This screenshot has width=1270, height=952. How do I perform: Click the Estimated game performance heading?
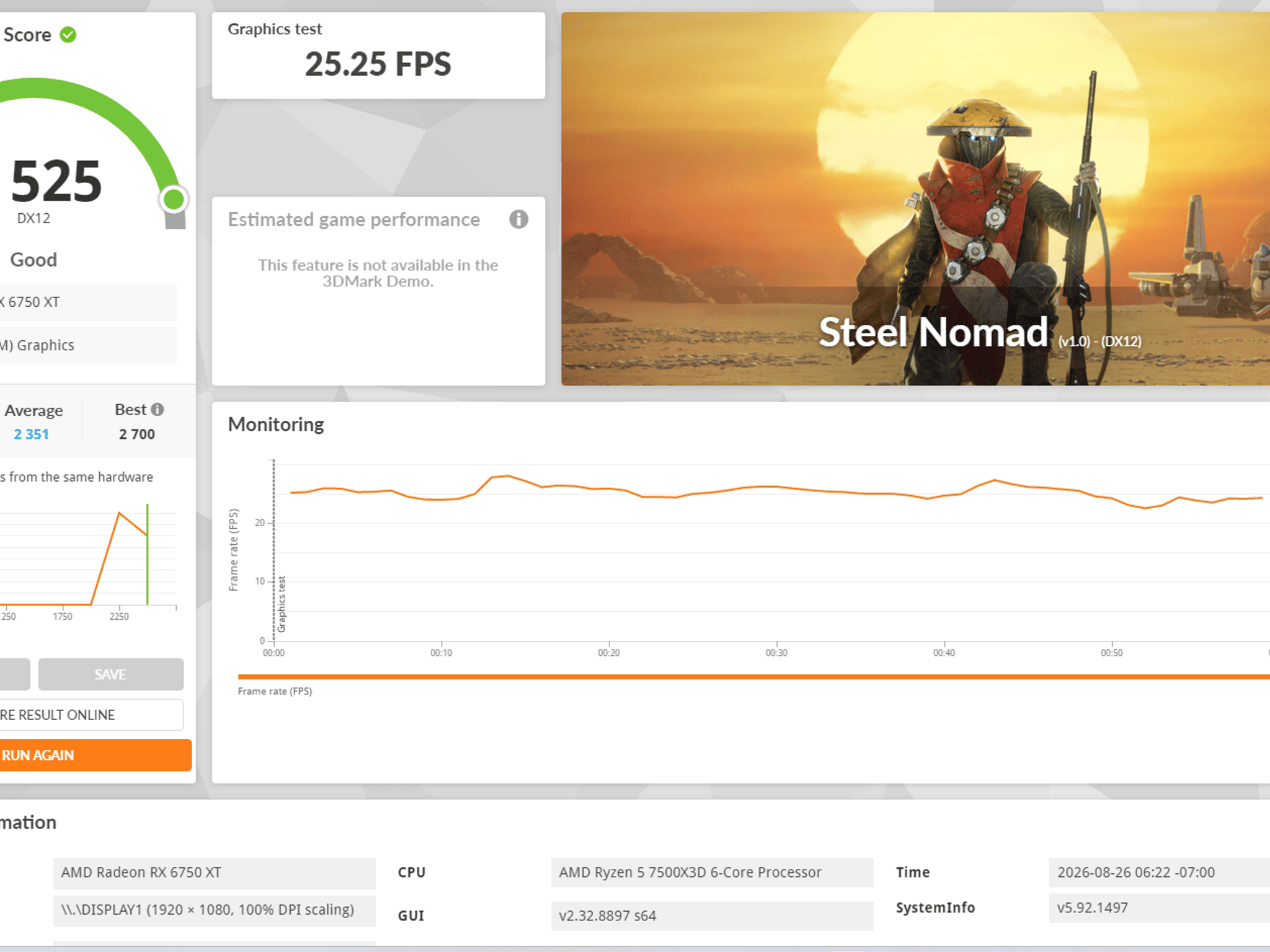tap(353, 219)
